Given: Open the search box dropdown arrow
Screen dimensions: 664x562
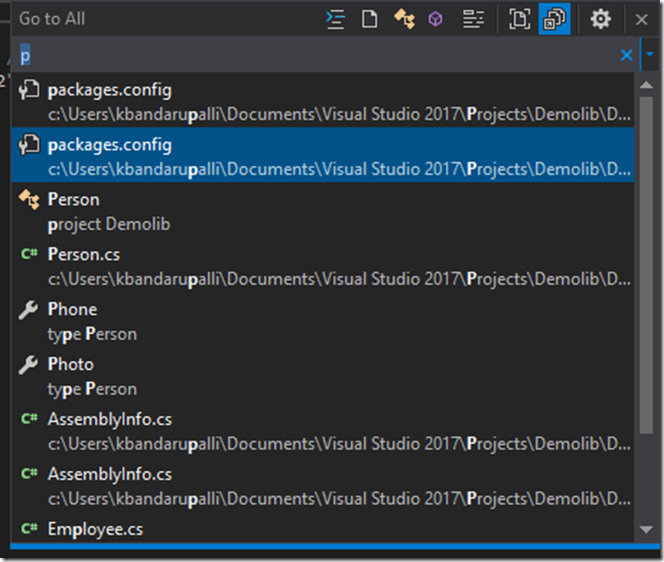Looking at the screenshot, I should [x=650, y=54].
